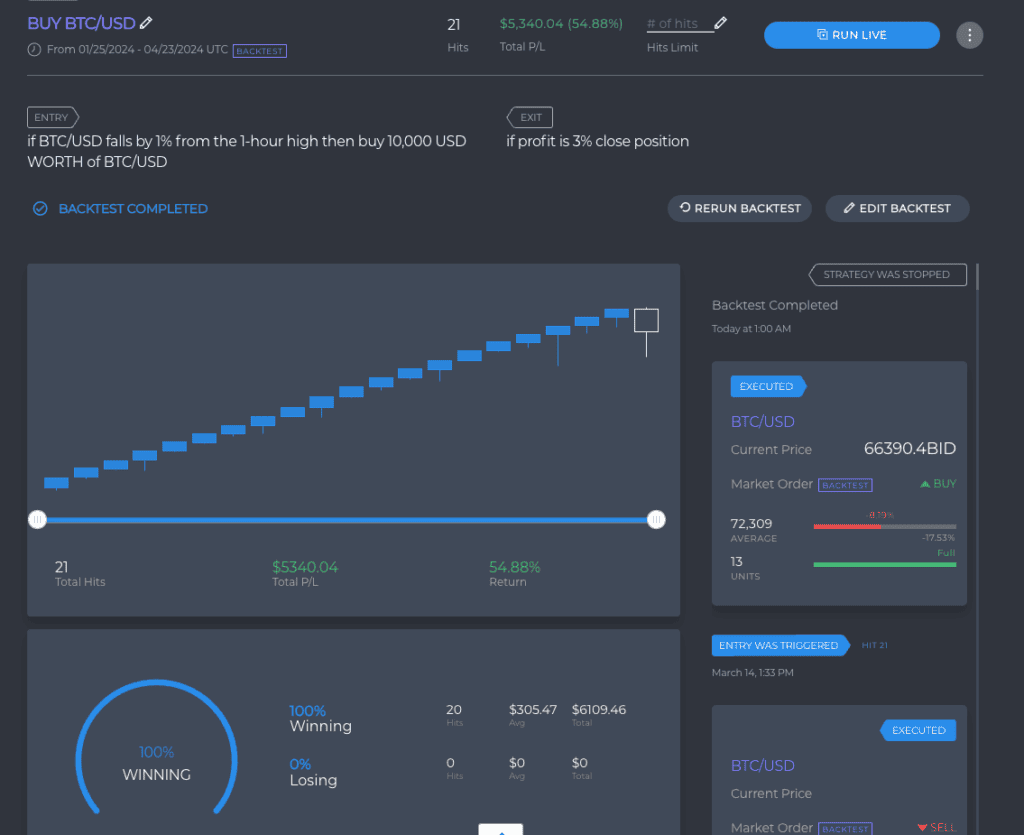Click the 0% Losing label

tap(313, 772)
